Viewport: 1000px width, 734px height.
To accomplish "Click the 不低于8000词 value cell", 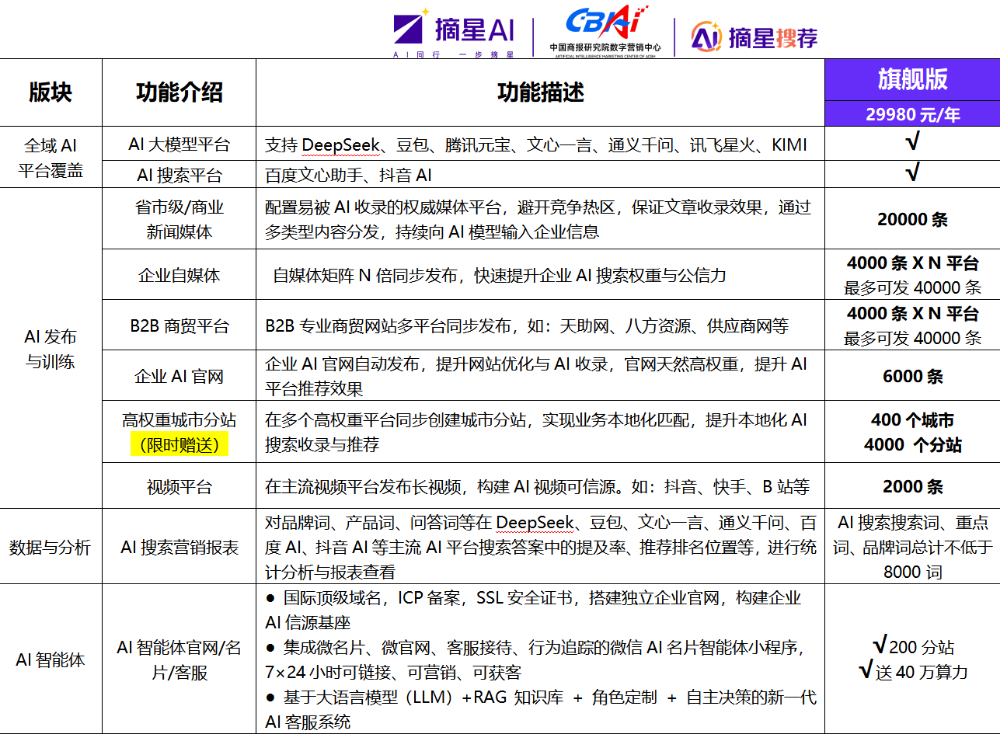I will tap(912, 547).
